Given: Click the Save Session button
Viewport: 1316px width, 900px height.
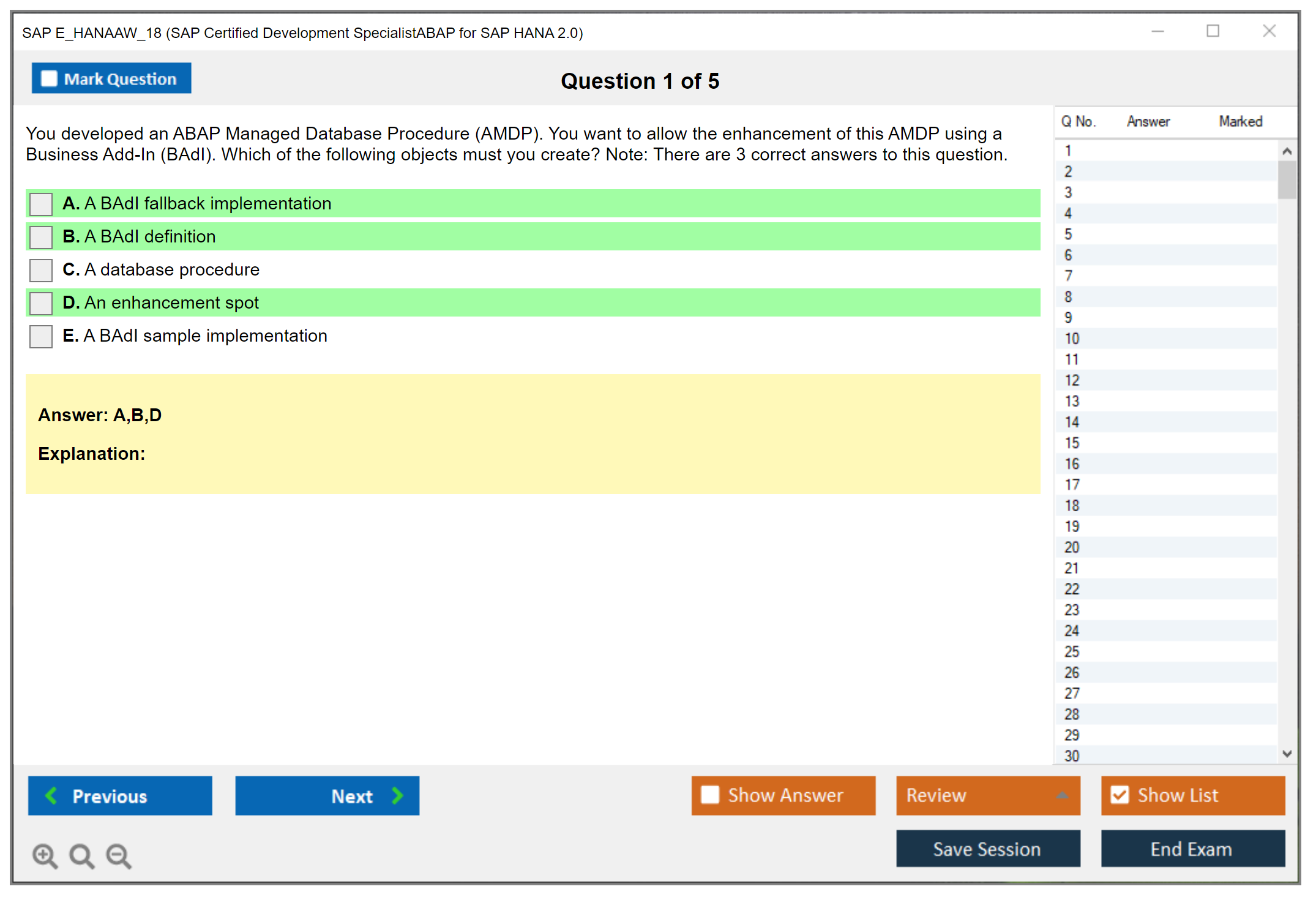Looking at the screenshot, I should (x=987, y=849).
